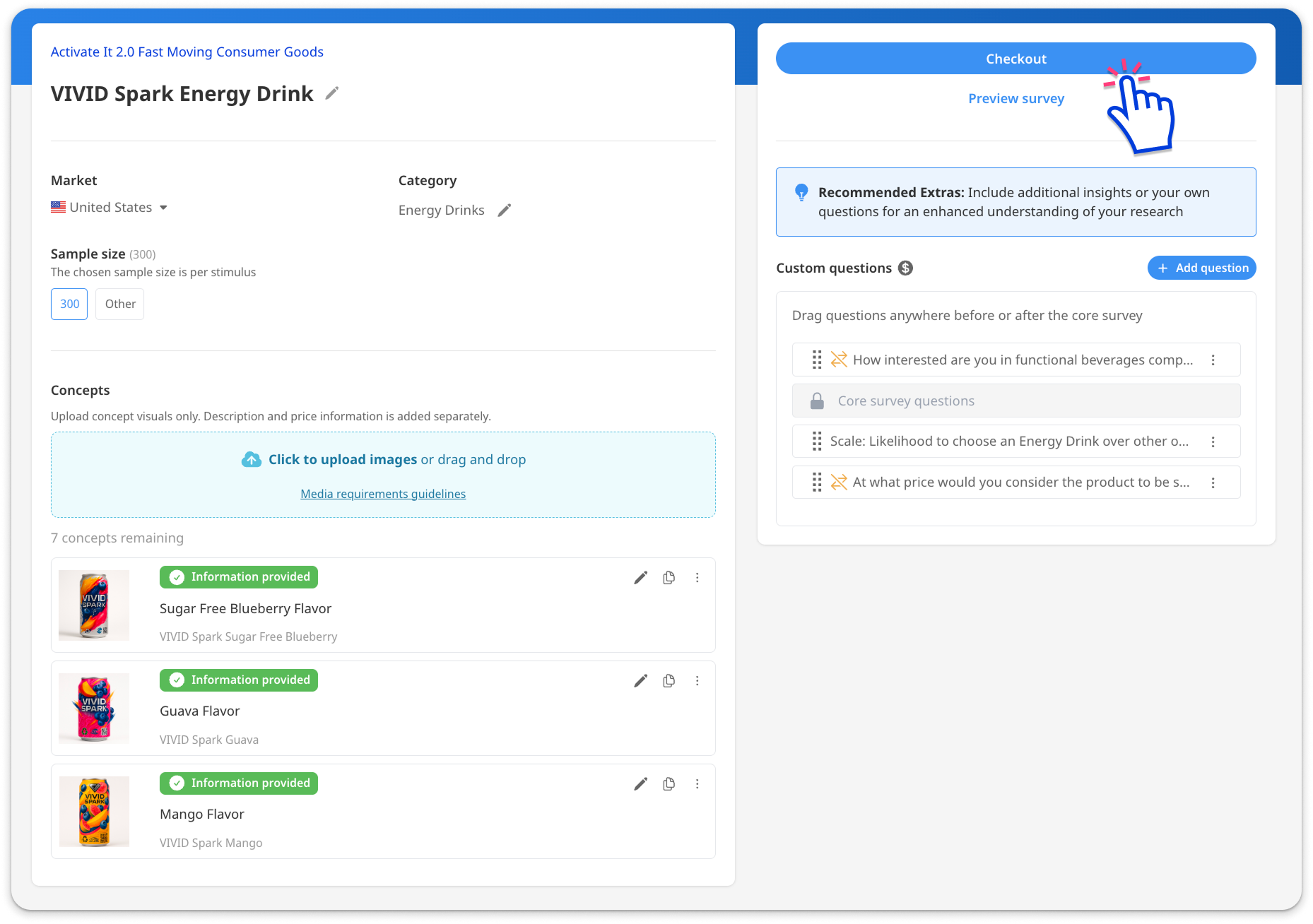Click 'VIVID Spark Sugar Free Blueberry' description

tap(248, 636)
